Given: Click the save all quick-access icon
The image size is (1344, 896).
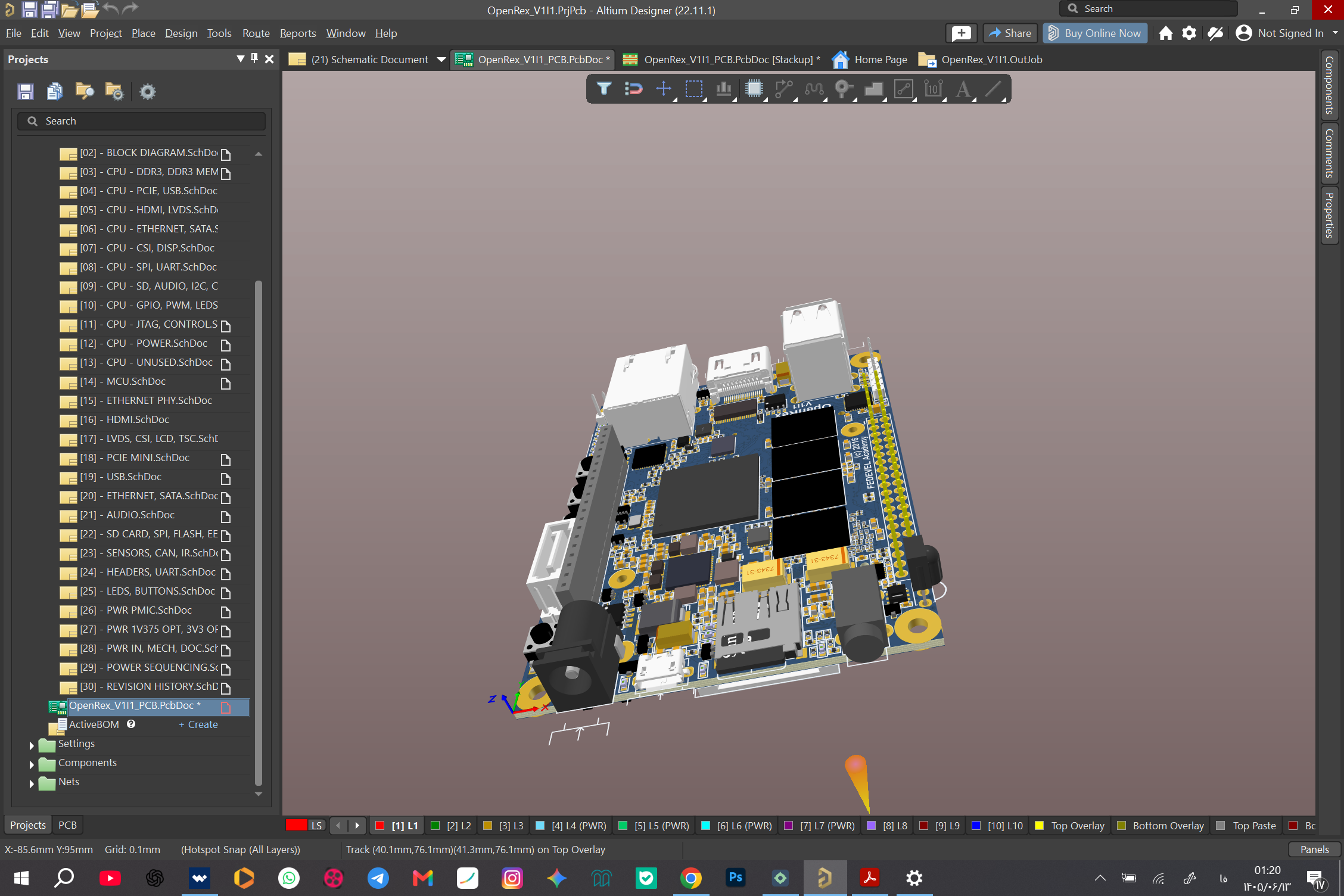Looking at the screenshot, I should pos(49,10).
